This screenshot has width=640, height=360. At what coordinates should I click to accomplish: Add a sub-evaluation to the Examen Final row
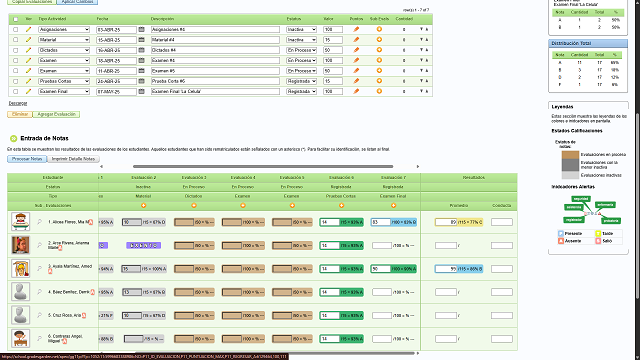[379, 91]
